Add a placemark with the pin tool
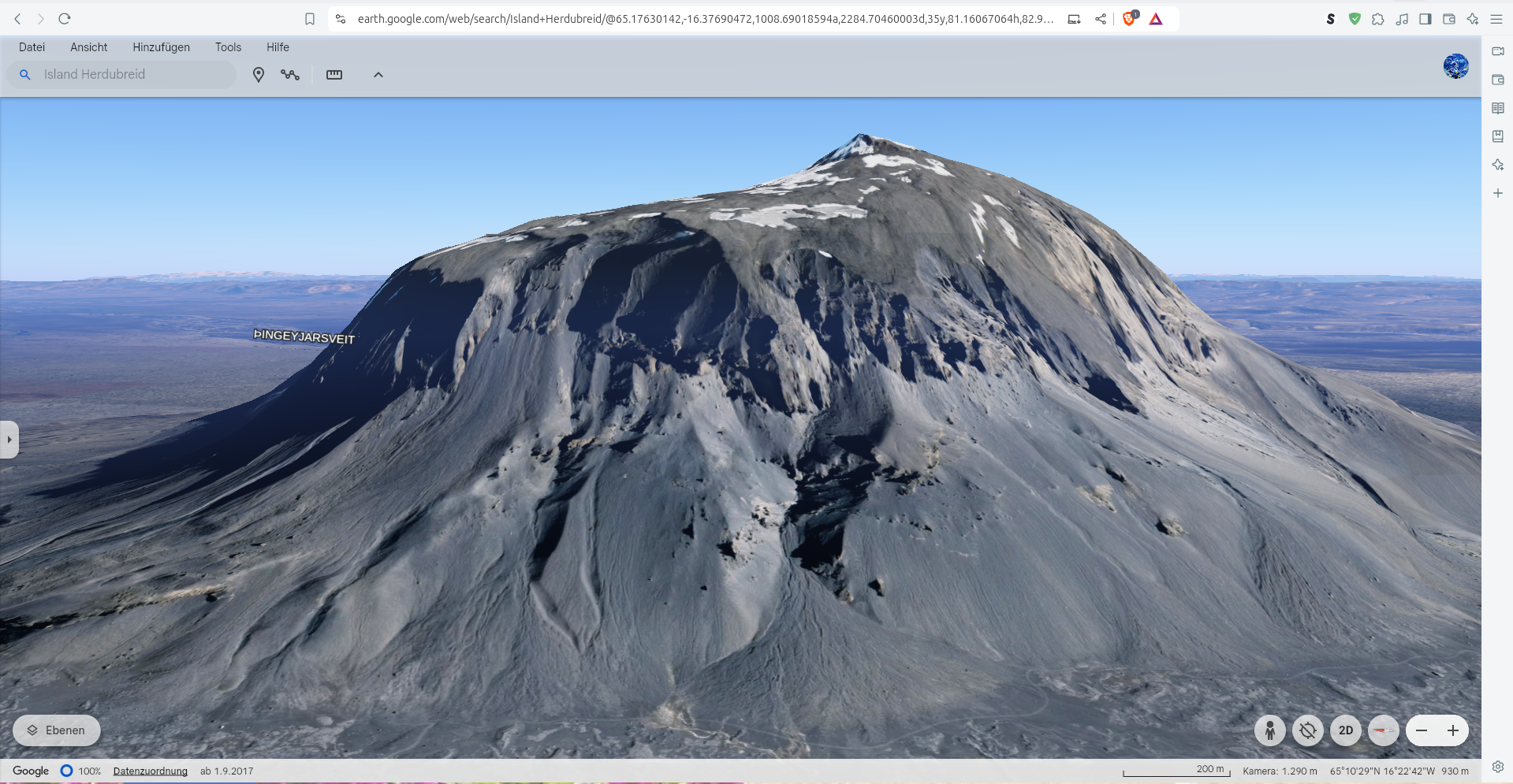 pyautogui.click(x=259, y=75)
